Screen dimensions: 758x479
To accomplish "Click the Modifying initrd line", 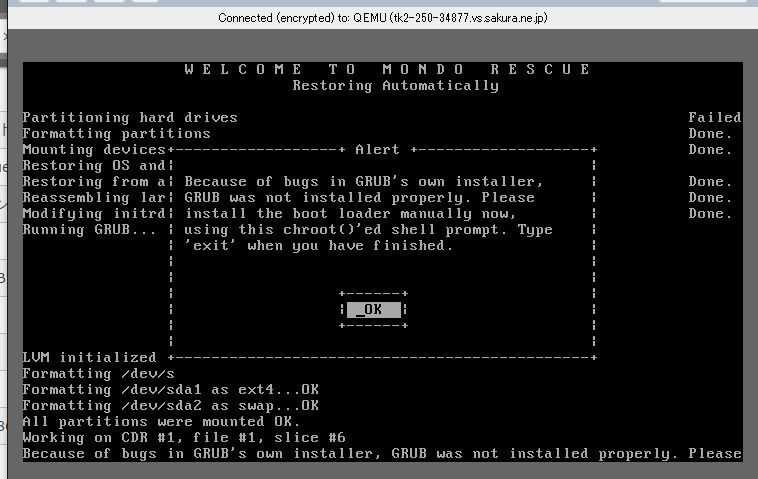I will pos(94,214).
